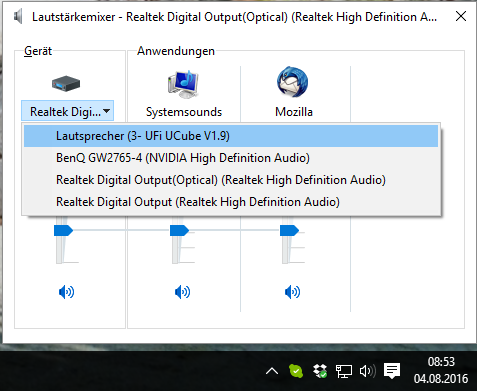This screenshot has height=391, width=477.
Task: Mute the Mozilla application volume
Action: 292,292
